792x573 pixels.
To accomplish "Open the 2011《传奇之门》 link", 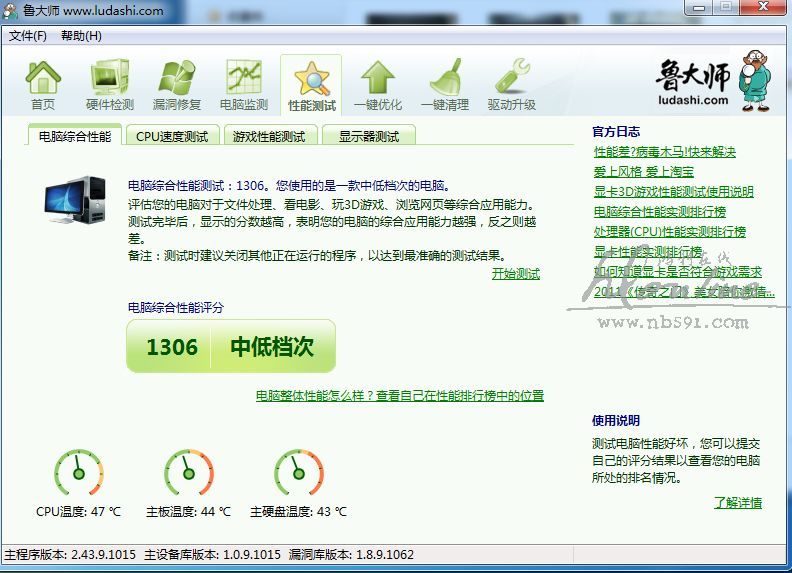I will coord(684,292).
